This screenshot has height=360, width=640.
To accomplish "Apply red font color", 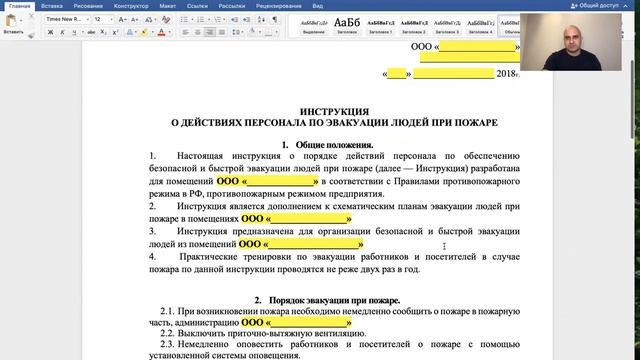I will [x=161, y=32].
